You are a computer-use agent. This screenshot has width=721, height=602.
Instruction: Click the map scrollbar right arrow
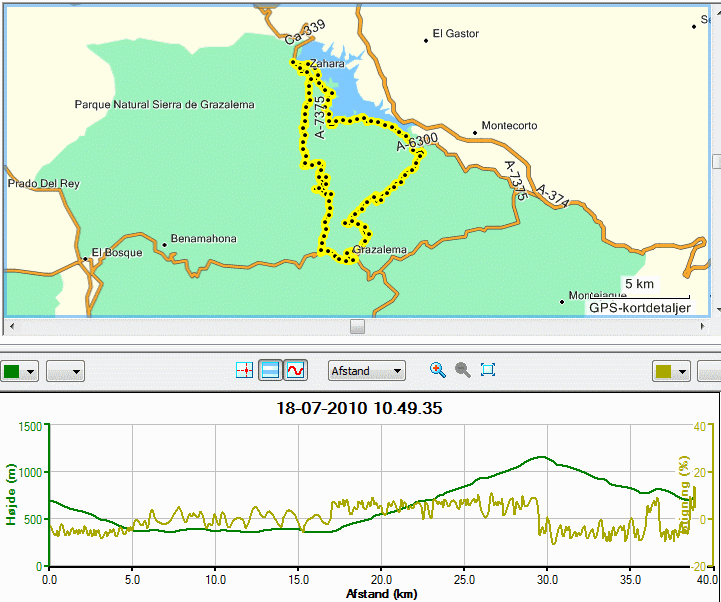pos(703,327)
